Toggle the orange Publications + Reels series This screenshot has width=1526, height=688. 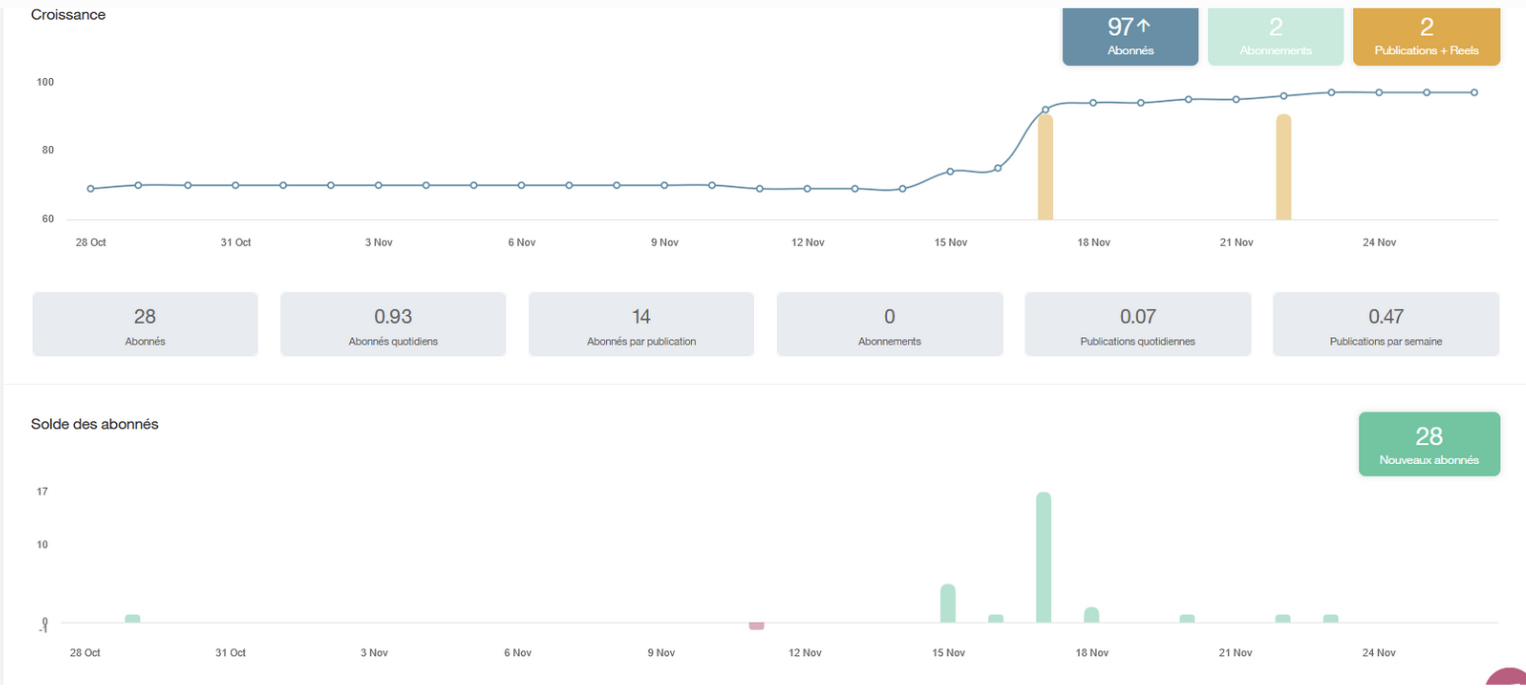1426,36
